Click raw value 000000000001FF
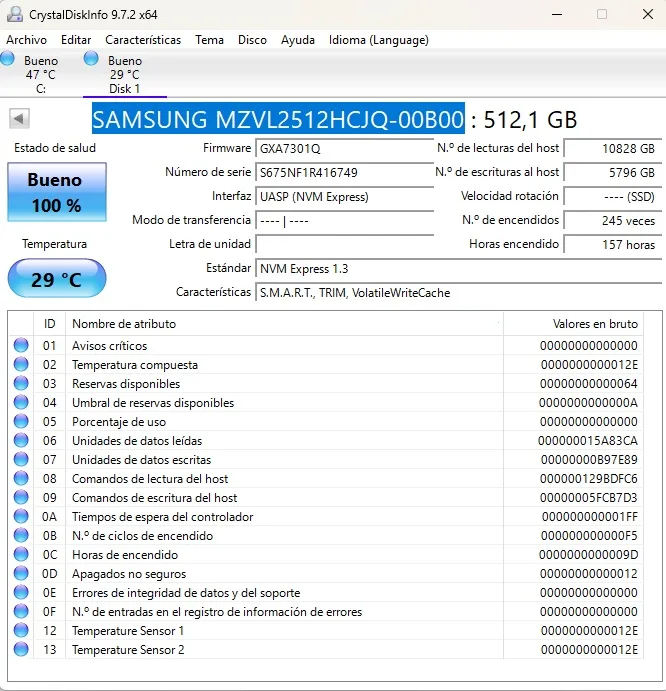This screenshot has height=691, width=666. [590, 516]
